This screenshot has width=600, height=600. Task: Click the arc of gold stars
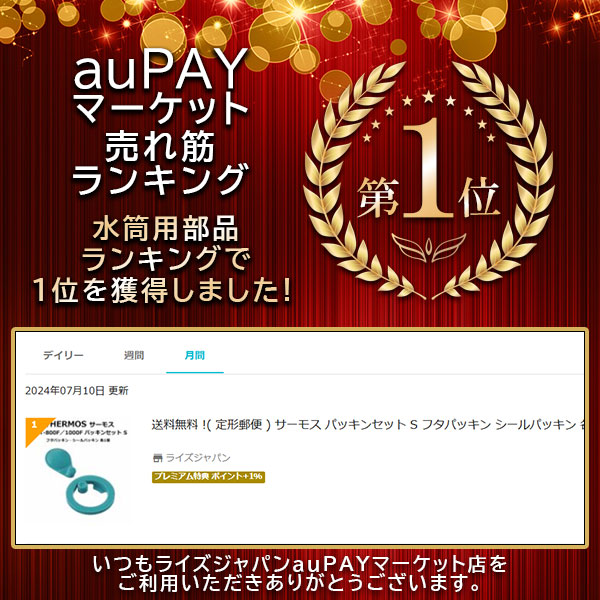click(429, 113)
